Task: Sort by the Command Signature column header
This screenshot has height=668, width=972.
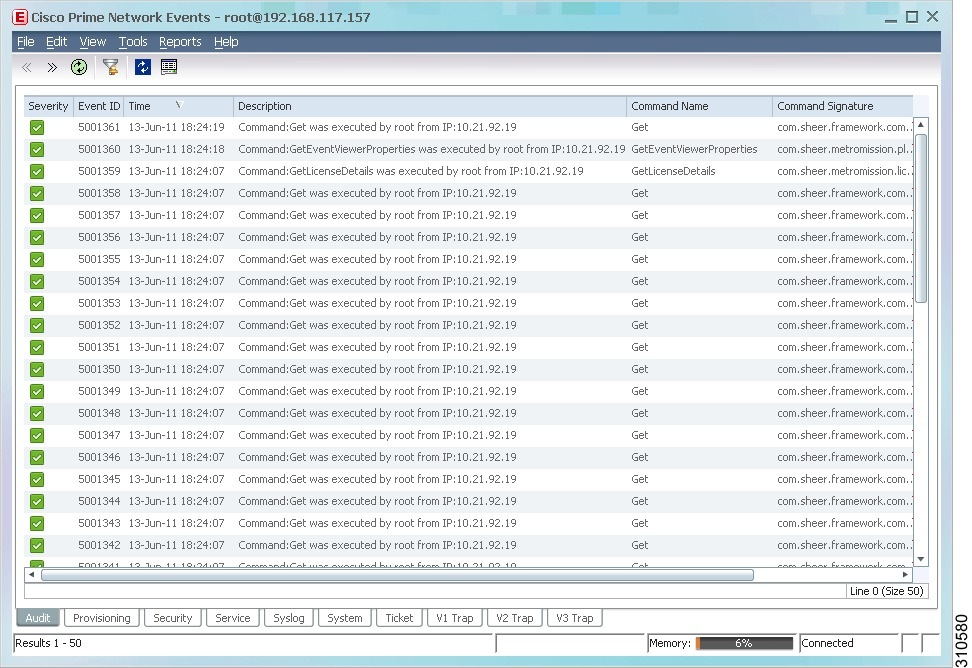Action: click(843, 106)
